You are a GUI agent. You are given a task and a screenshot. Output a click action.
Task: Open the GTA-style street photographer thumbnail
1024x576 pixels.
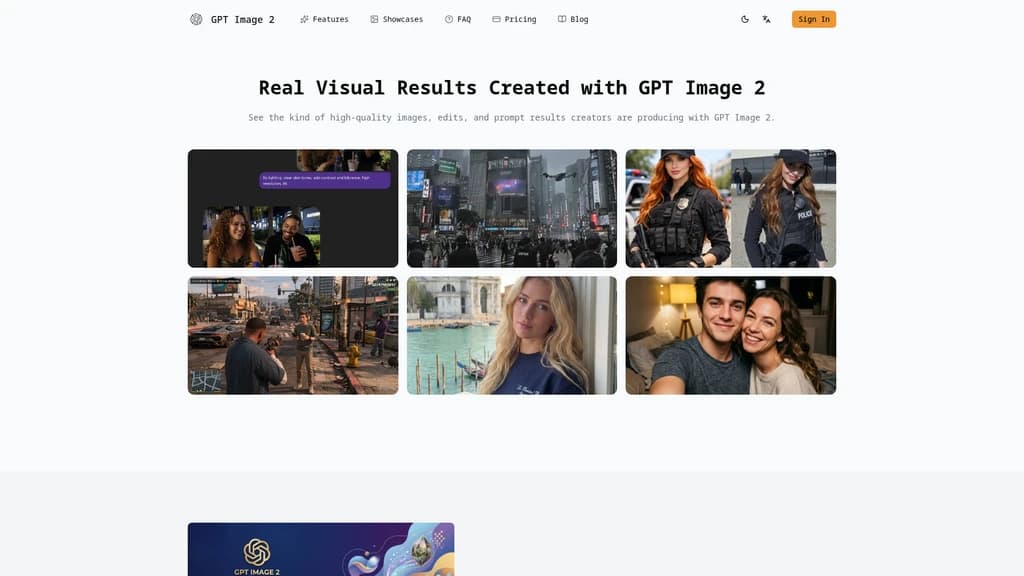pos(293,335)
